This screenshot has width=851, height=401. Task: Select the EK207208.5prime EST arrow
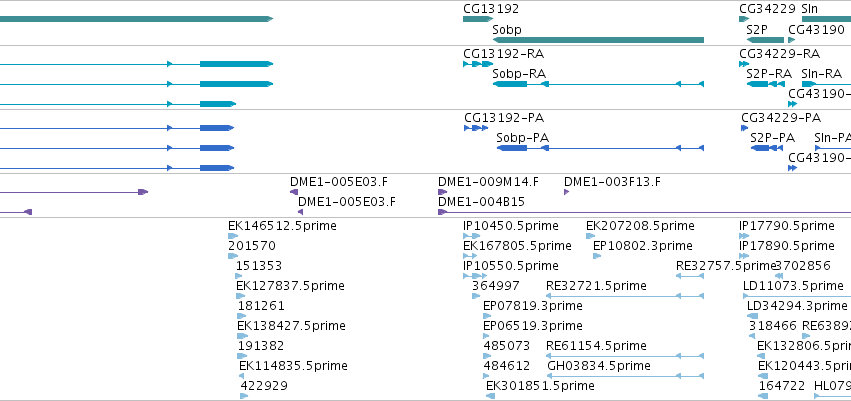(590, 236)
